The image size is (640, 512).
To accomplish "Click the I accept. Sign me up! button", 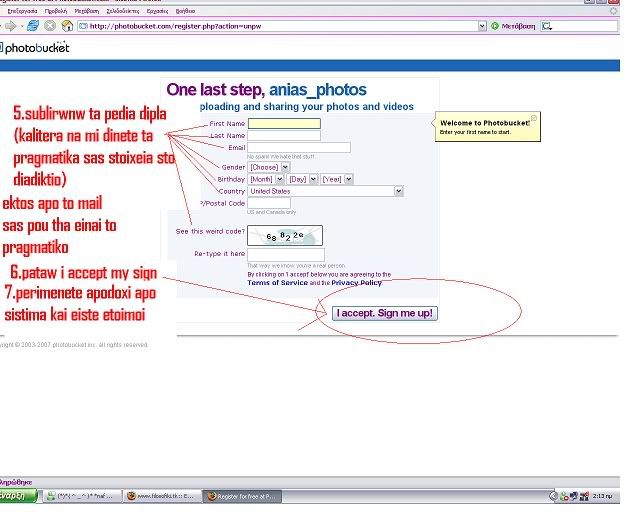I will [385, 313].
